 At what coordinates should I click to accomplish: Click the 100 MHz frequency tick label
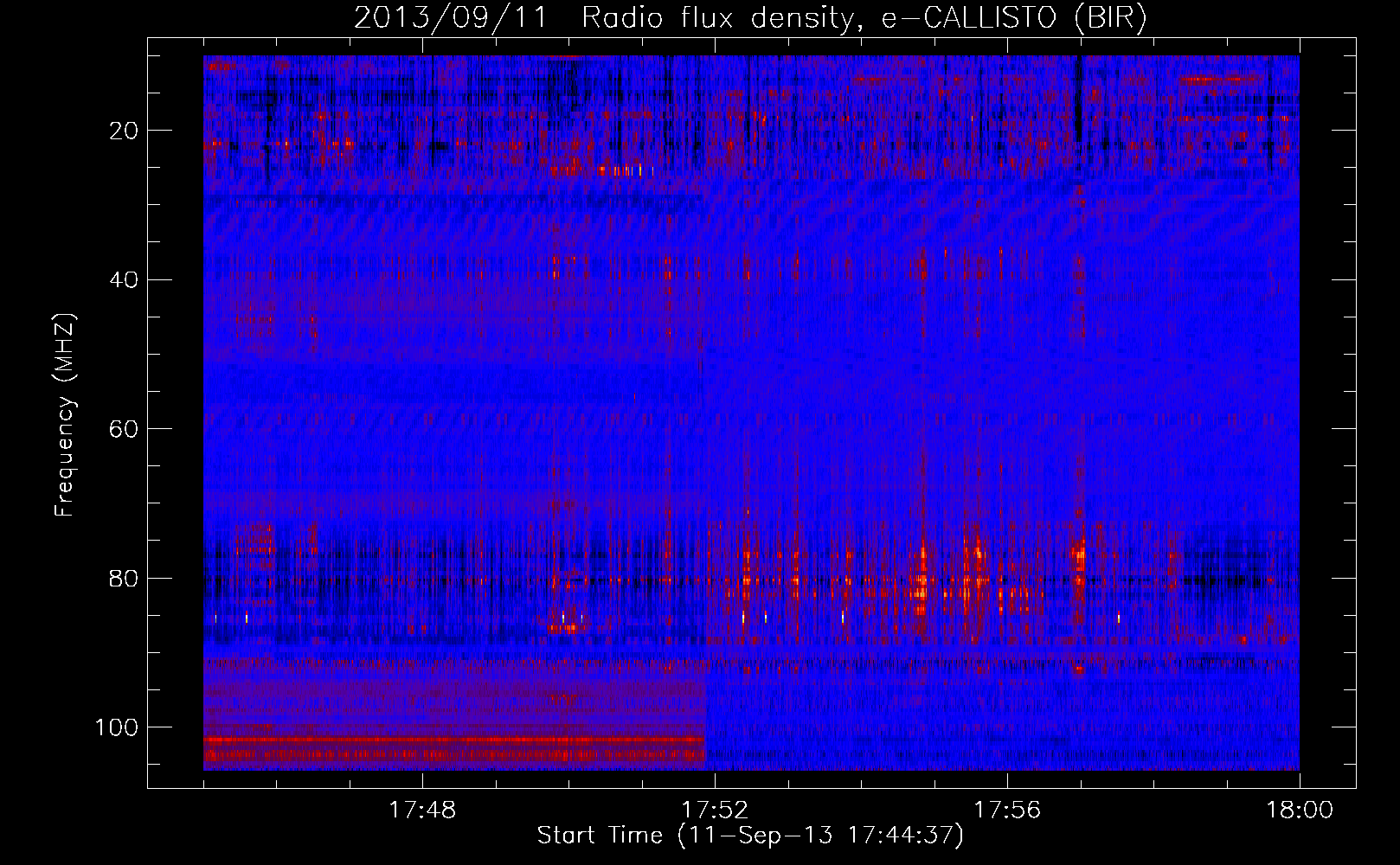point(117,727)
